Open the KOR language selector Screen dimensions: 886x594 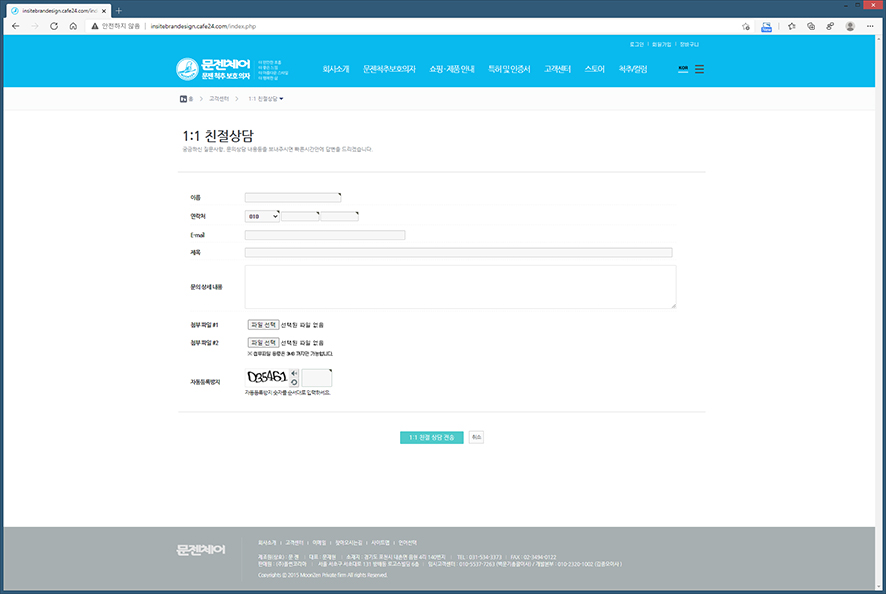coord(683,69)
